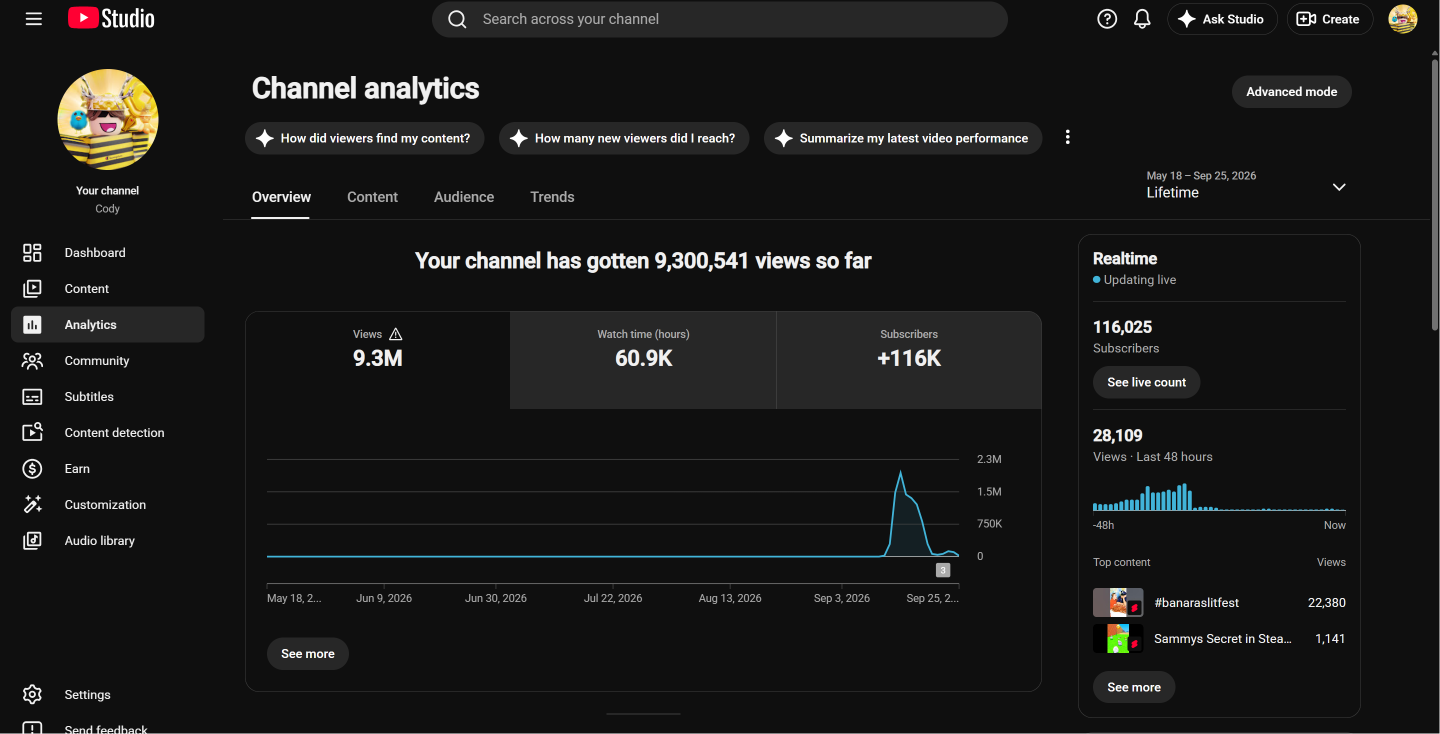Click the Create video button
Image resolution: width=1440 pixels, height=734 pixels.
(1329, 19)
